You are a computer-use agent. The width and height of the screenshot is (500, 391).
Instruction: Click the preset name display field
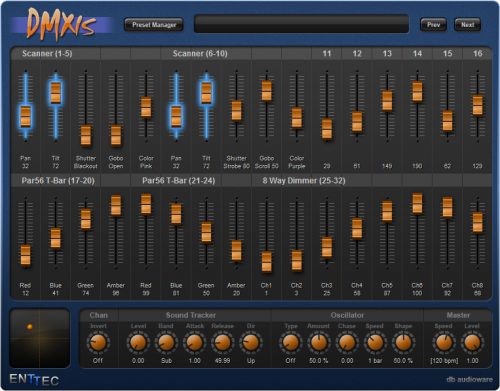click(x=301, y=24)
